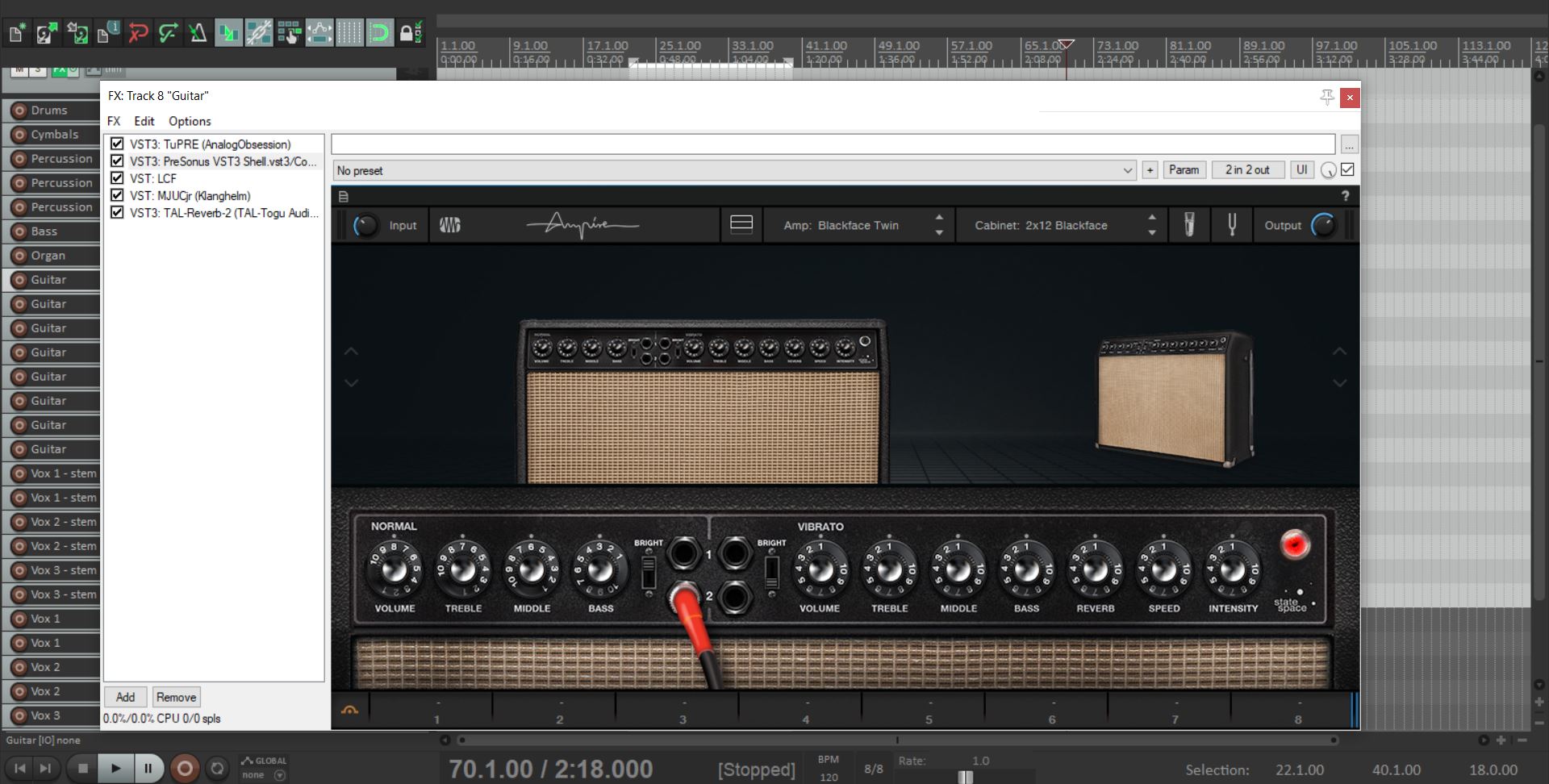Toggle snap magnet toolbar icon
This screenshot has width=1549, height=784.
[379, 33]
